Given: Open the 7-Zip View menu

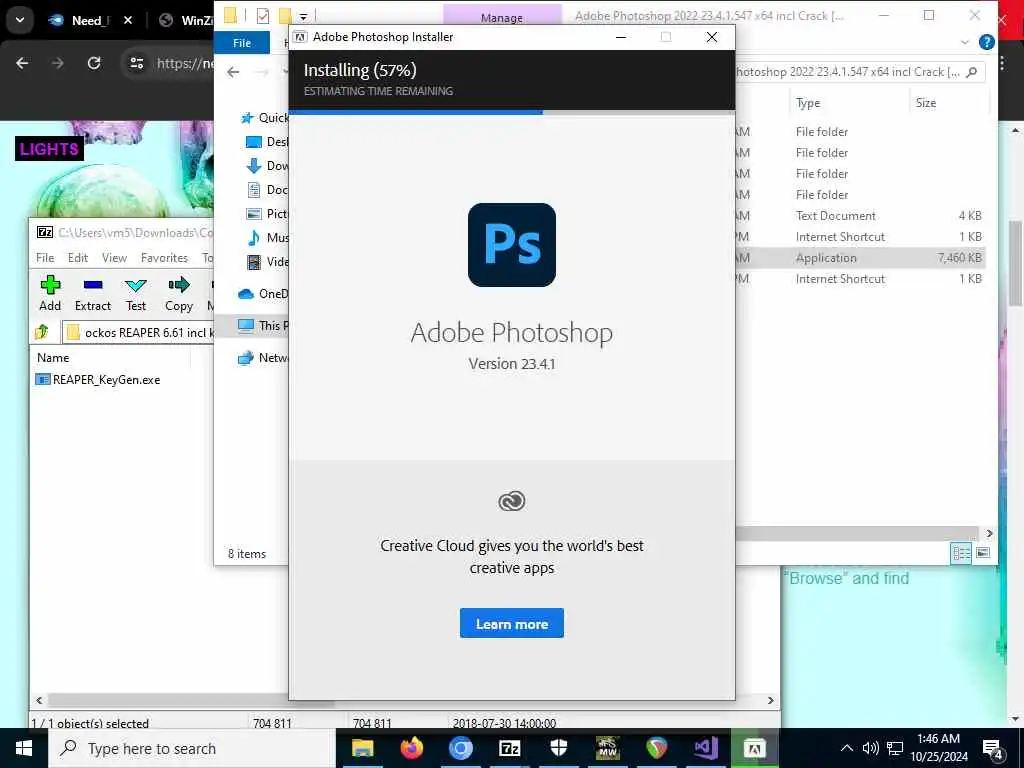Looking at the screenshot, I should pos(114,257).
